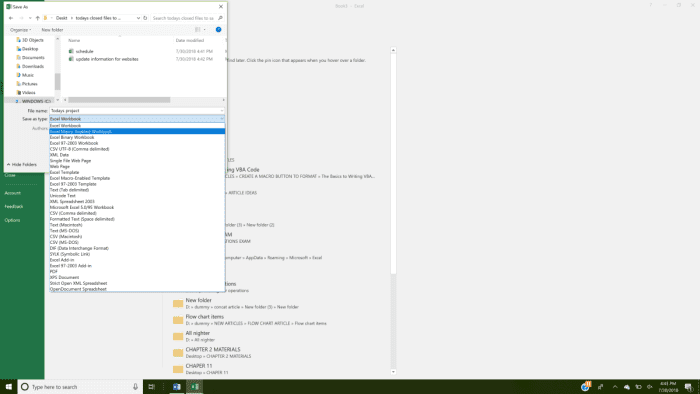
Task: Go back in the Save As dialog
Action: click(x=11, y=18)
